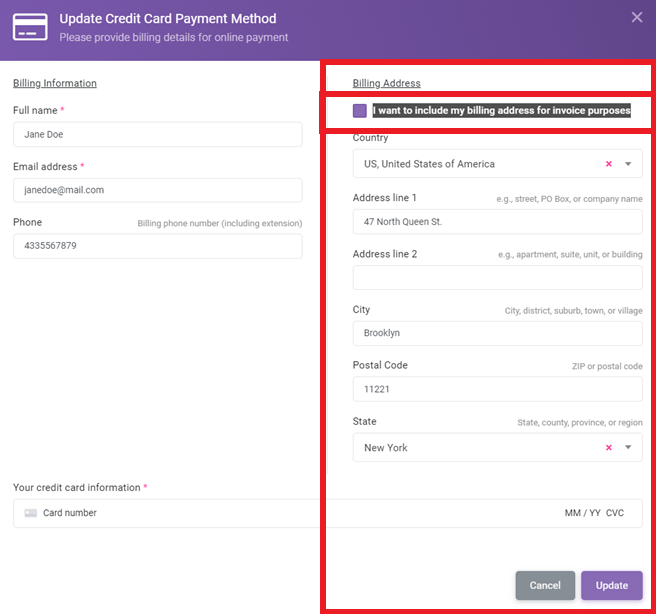The width and height of the screenshot is (656, 614).
Task: Click the Email address field
Action: pyautogui.click(x=157, y=190)
